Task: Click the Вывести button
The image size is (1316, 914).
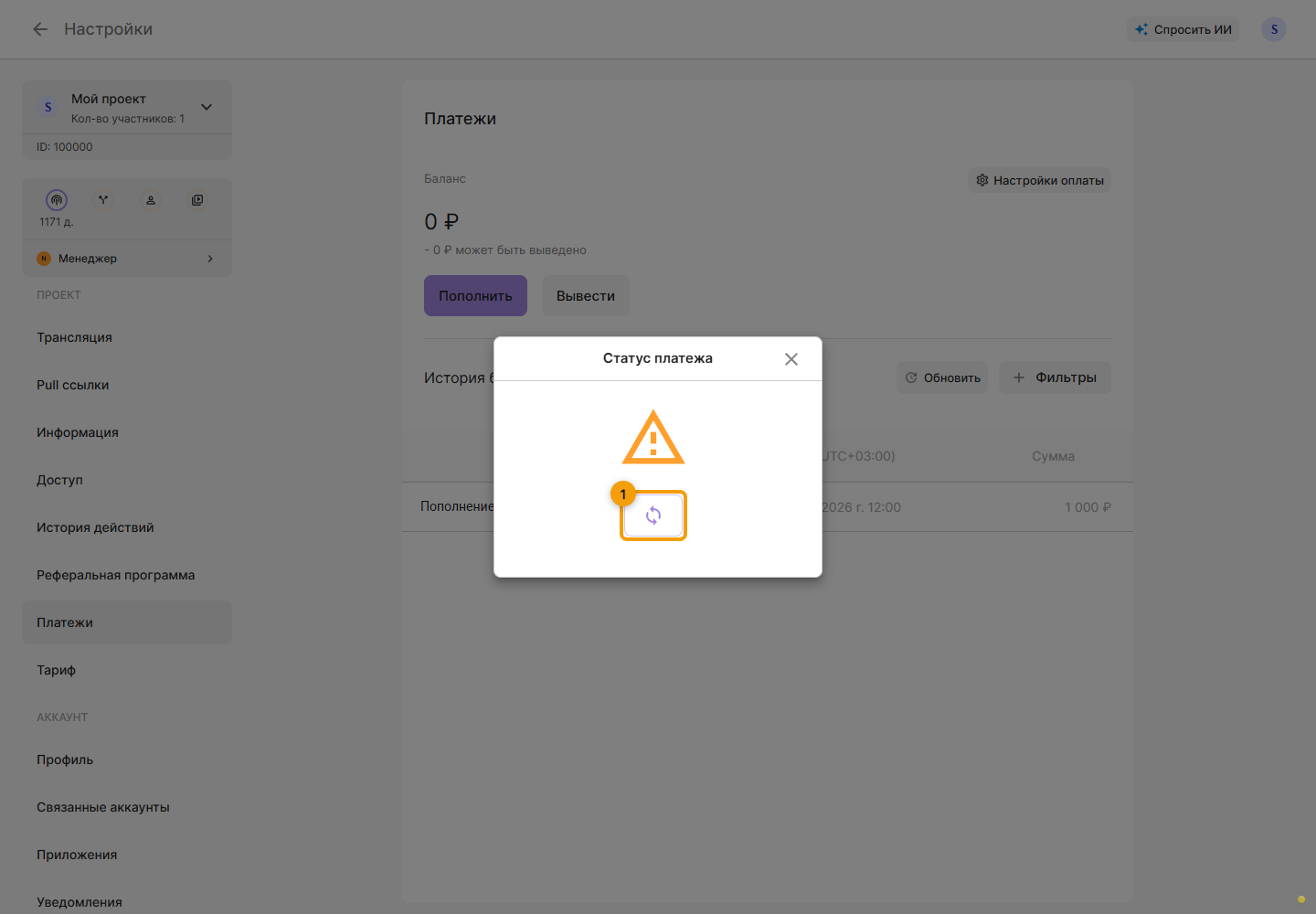Action: [586, 296]
